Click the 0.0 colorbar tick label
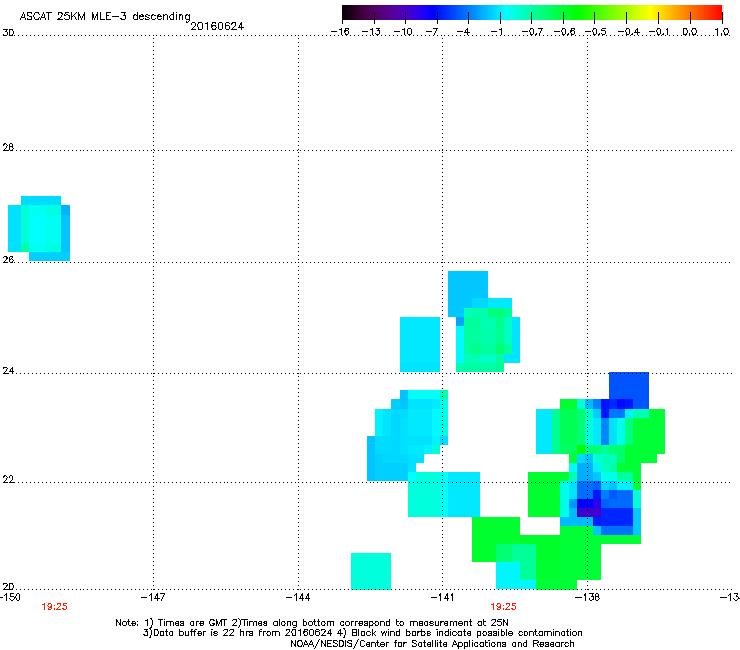 690,32
